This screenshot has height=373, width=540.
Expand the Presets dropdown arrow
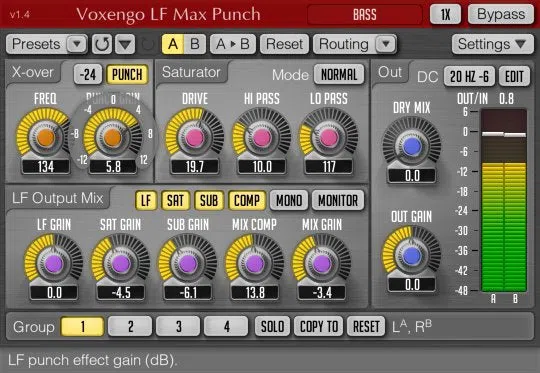77,44
